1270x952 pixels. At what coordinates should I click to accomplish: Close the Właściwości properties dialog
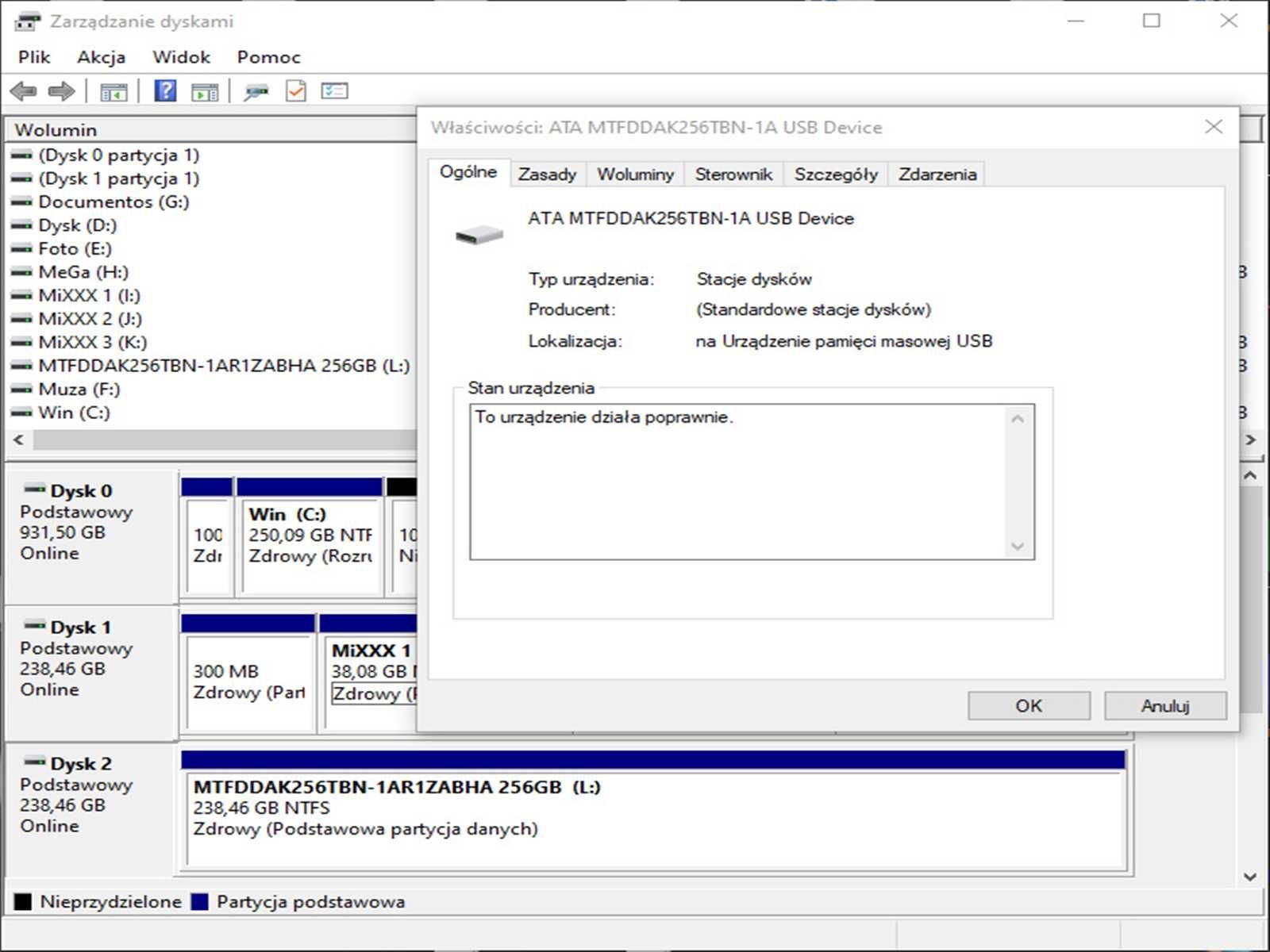[1214, 127]
